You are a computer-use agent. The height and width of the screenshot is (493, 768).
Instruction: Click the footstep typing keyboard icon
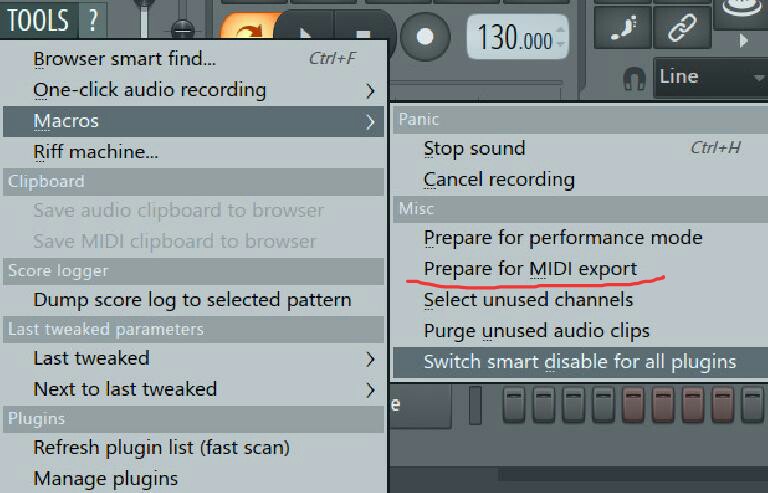(x=623, y=28)
